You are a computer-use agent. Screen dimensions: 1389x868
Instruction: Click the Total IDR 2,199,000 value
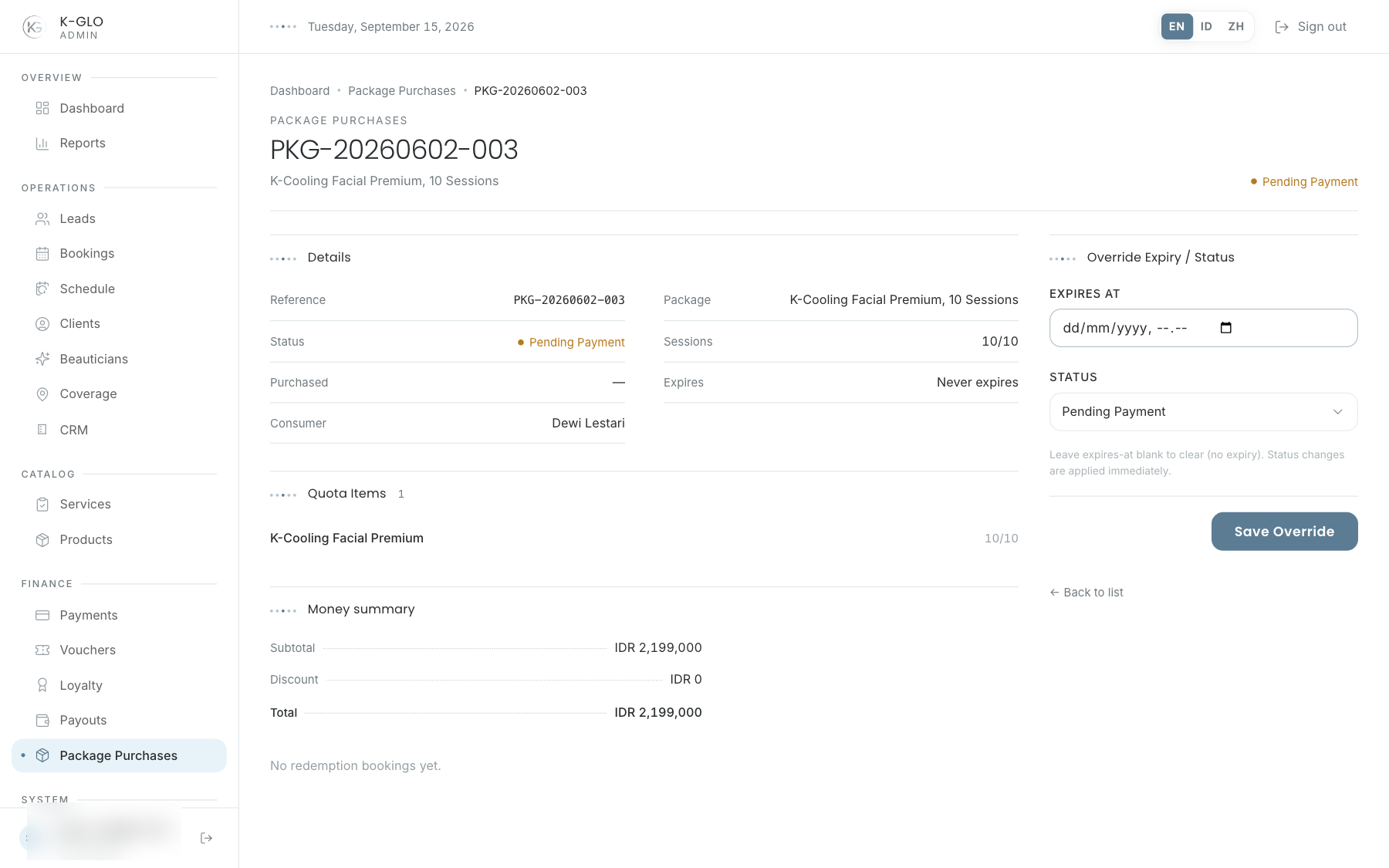click(x=658, y=713)
